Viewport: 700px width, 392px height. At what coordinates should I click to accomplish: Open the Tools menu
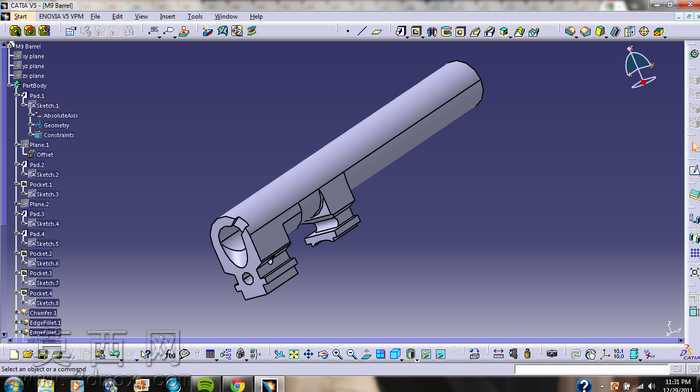[195, 17]
